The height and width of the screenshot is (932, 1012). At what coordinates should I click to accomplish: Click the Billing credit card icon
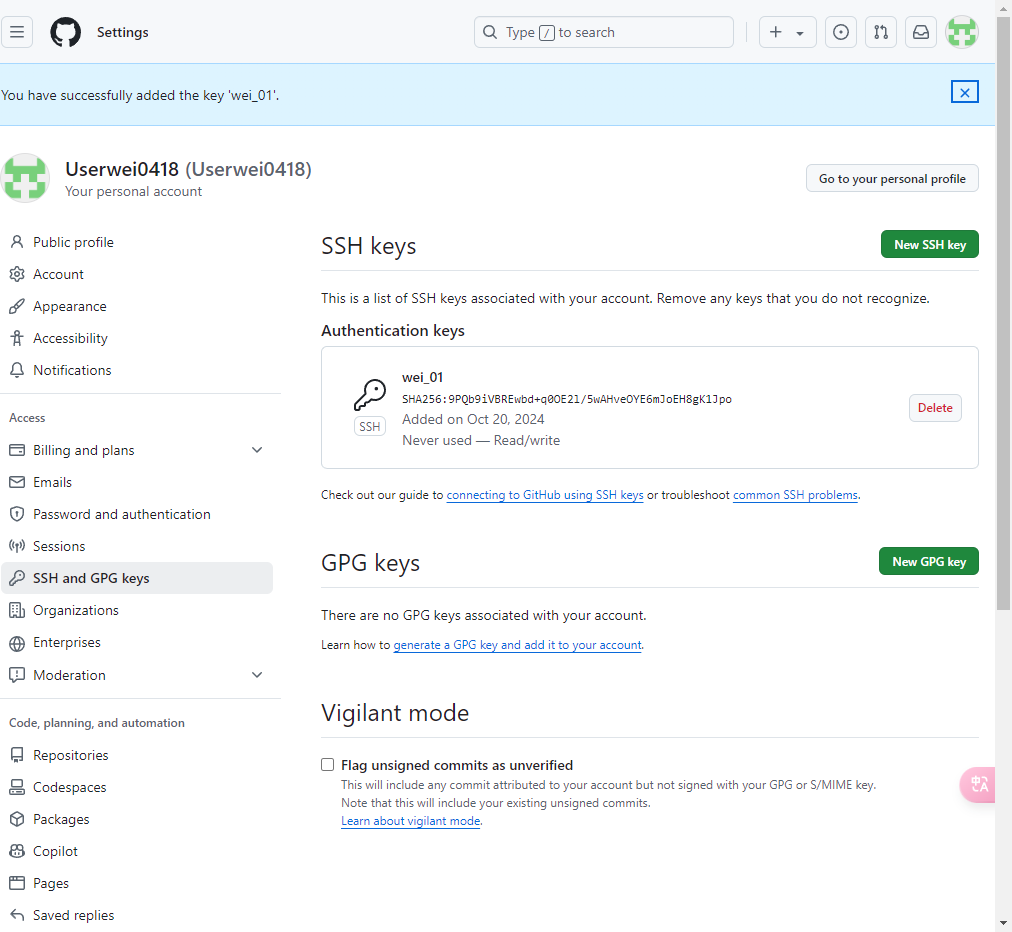point(17,450)
